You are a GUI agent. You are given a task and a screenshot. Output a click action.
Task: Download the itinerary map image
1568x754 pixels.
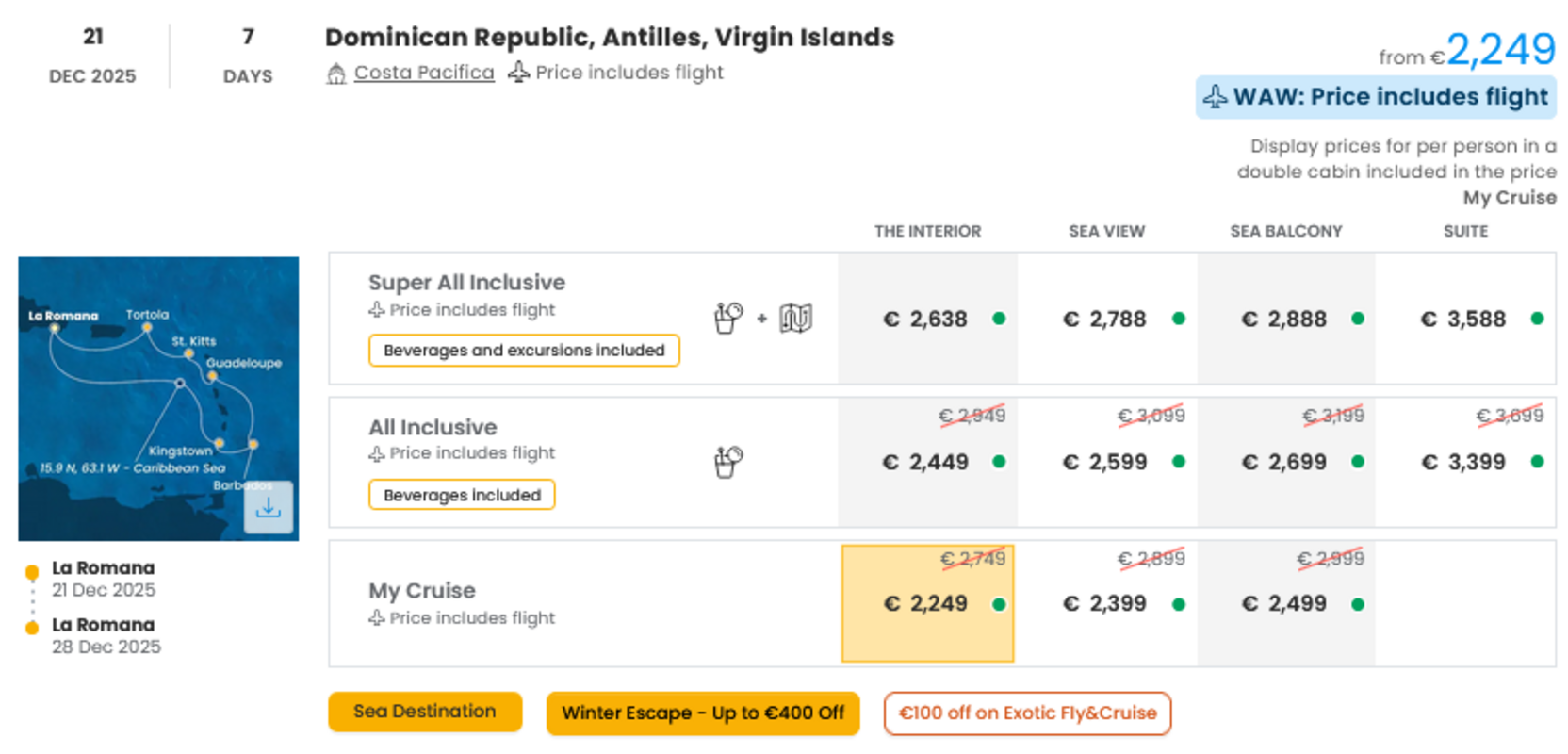point(268,507)
